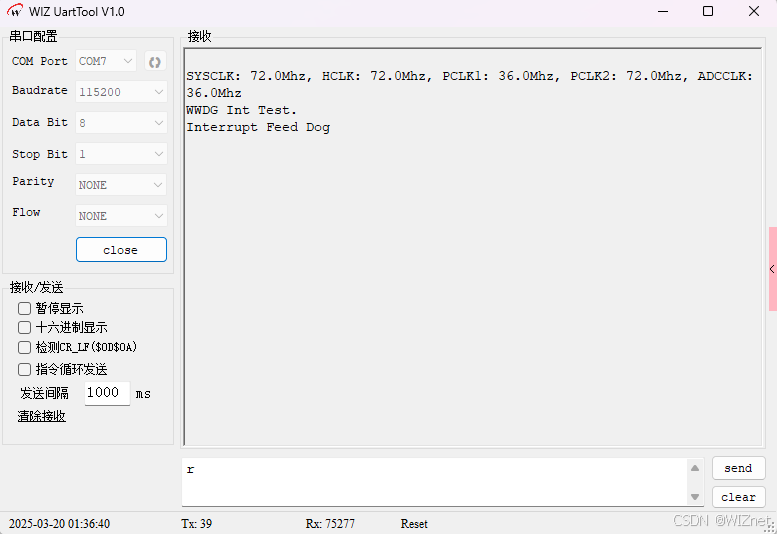Click Reset in the status bar
This screenshot has width=777, height=534.
[x=414, y=524]
